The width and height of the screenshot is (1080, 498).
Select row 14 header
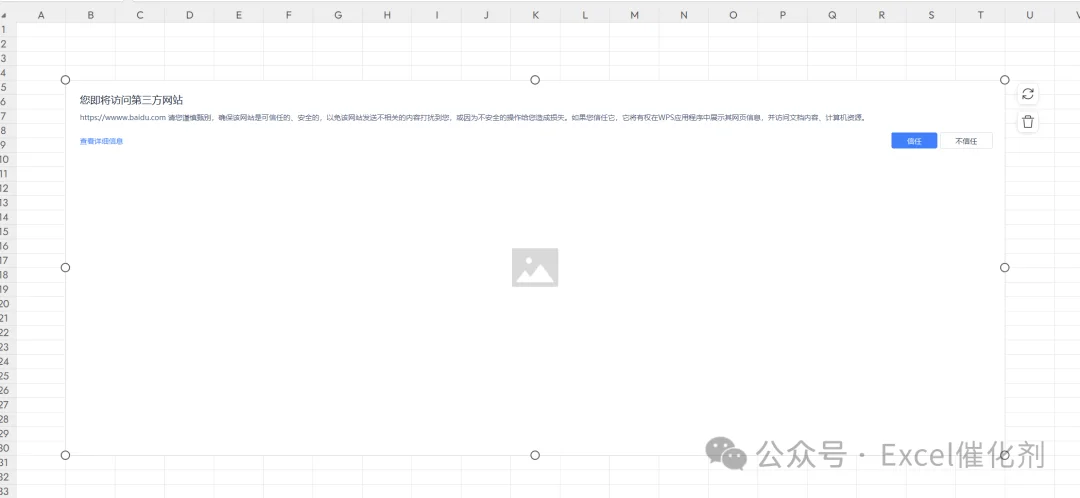click(8, 217)
